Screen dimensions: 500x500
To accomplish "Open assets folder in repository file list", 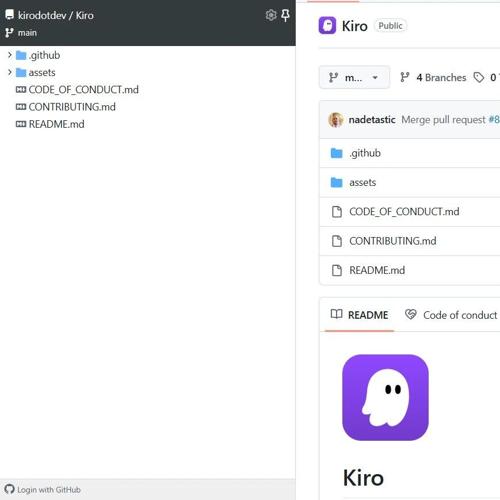I will (363, 182).
